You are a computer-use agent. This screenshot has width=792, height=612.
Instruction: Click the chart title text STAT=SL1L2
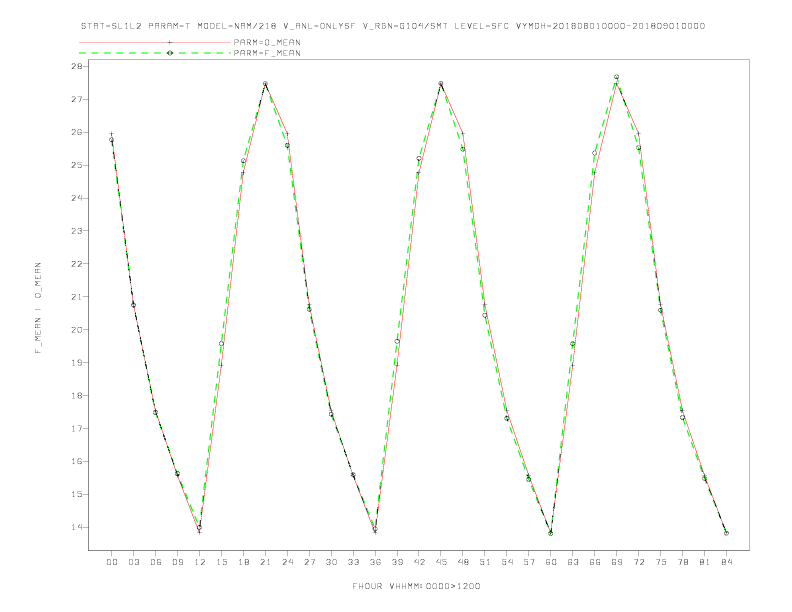[111, 26]
